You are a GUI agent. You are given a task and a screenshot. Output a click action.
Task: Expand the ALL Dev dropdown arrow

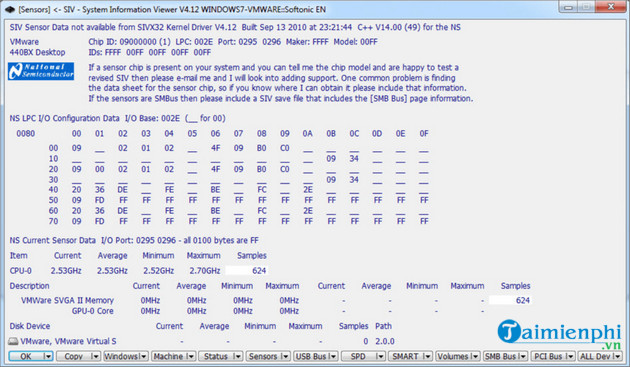tap(618, 356)
